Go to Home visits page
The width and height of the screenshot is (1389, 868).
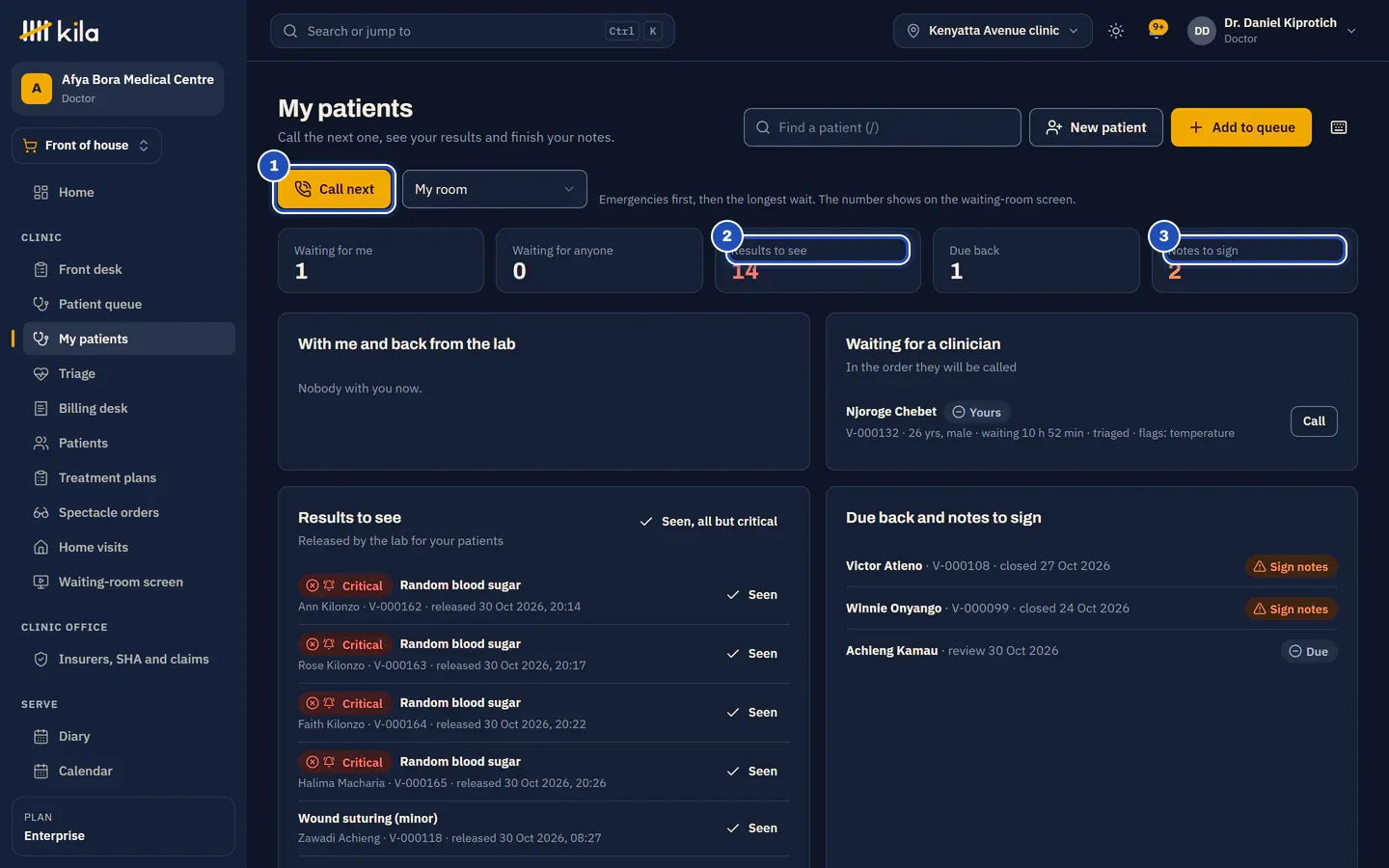point(129,547)
